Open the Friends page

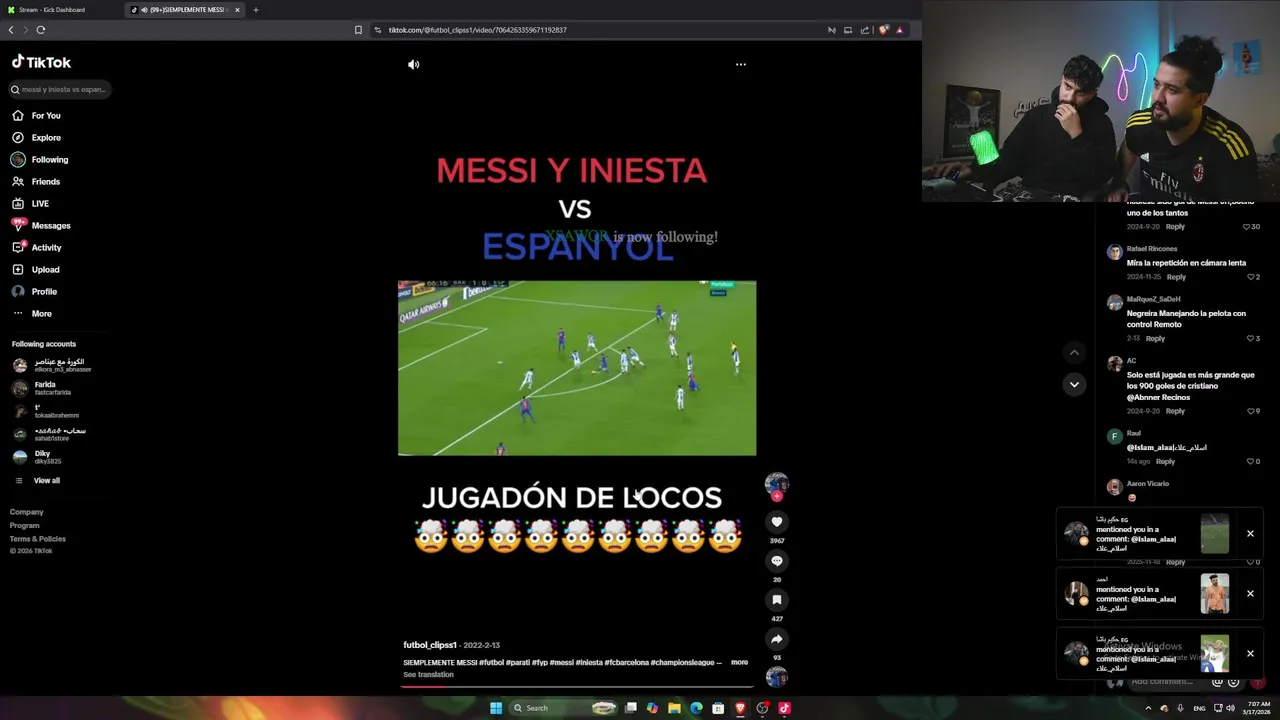37,182
